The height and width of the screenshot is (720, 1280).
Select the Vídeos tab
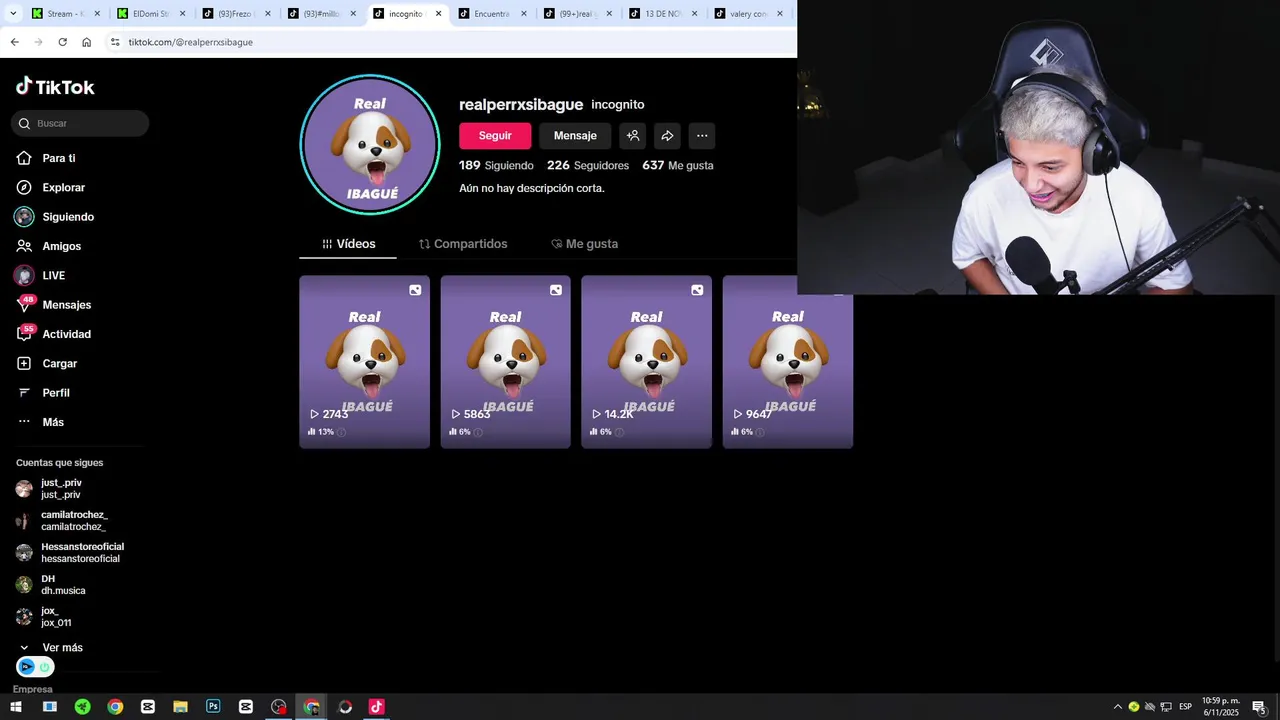pyautogui.click(x=348, y=244)
